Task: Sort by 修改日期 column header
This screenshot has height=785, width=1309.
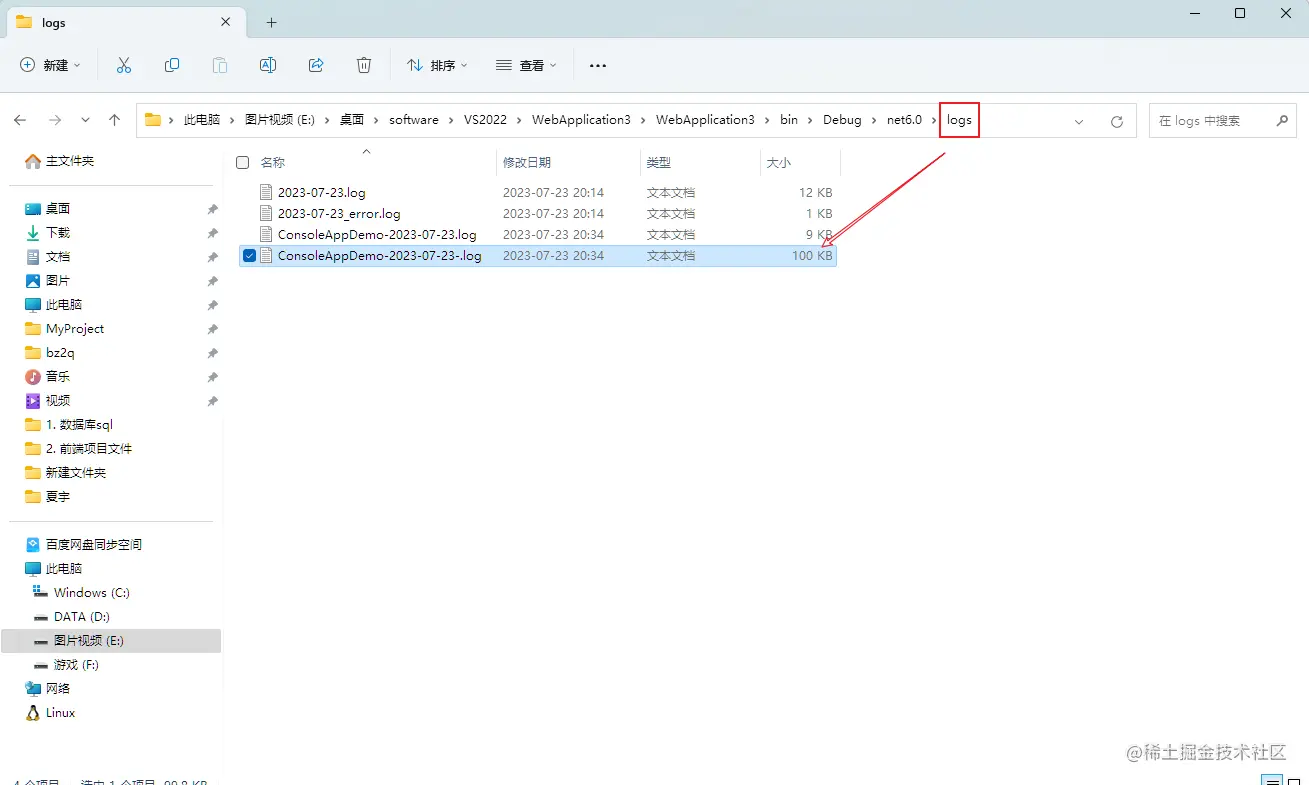Action: (x=526, y=162)
